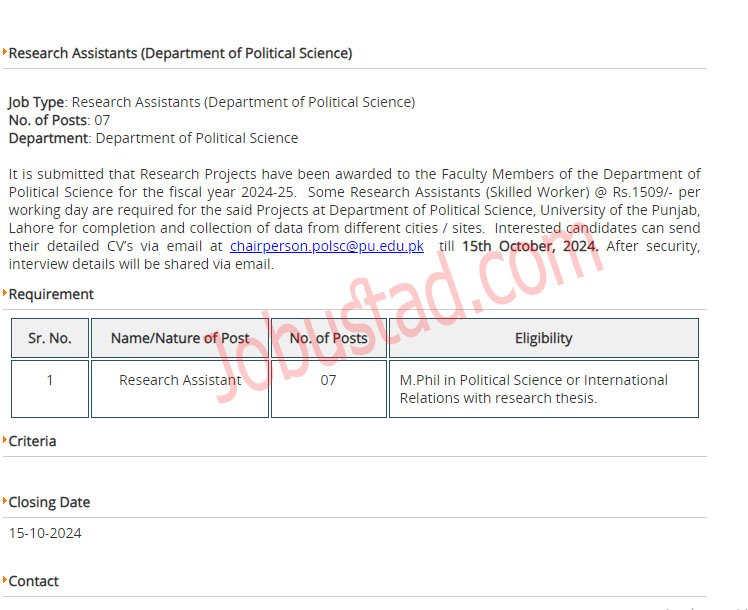Click the Department label line
748x610 pixels.
[x=153, y=138]
